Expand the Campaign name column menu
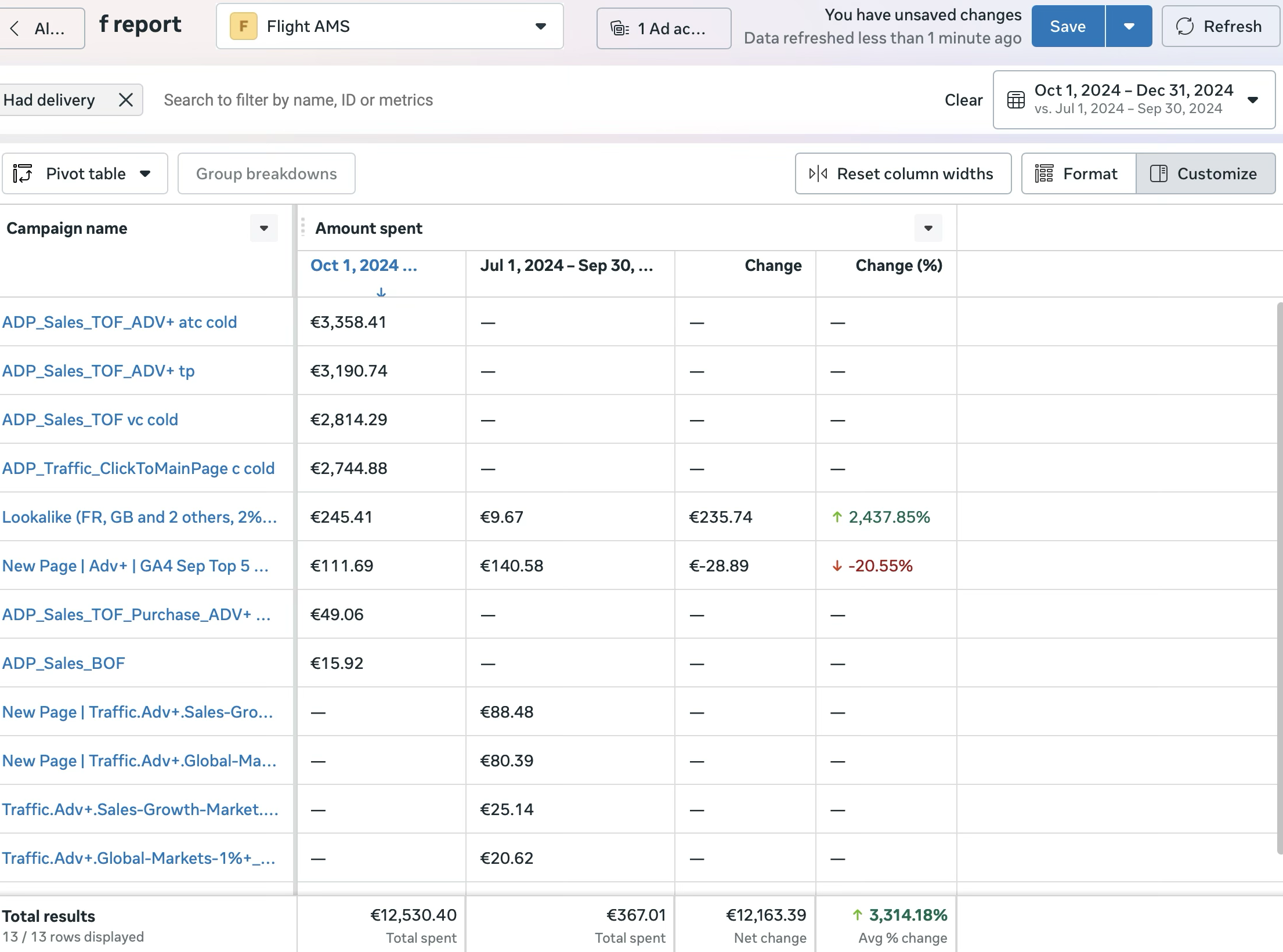1283x952 pixels. [x=264, y=228]
